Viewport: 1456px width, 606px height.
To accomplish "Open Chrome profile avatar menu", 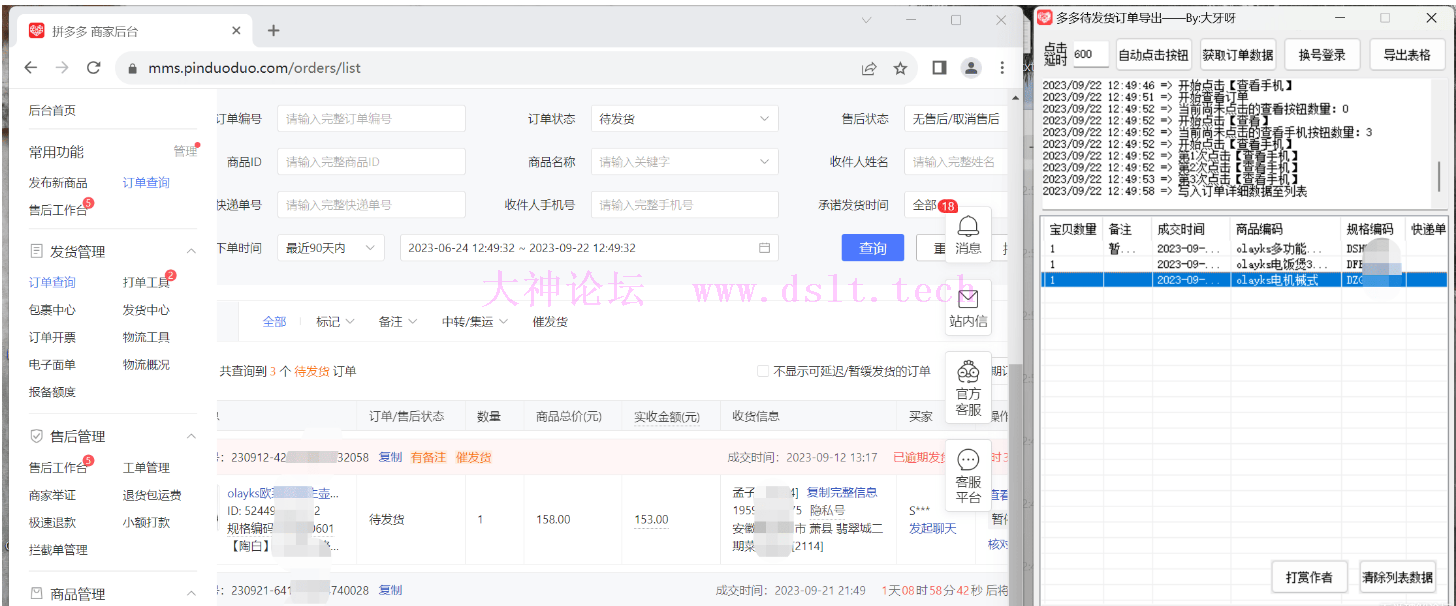I will tap(970, 67).
